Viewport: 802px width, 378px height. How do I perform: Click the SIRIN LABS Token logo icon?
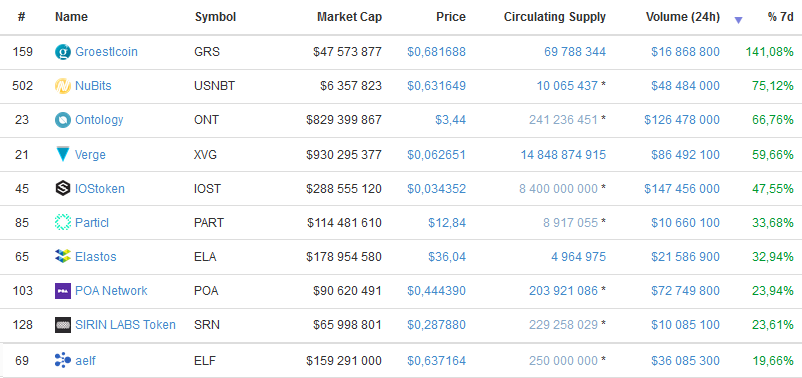[x=62, y=325]
